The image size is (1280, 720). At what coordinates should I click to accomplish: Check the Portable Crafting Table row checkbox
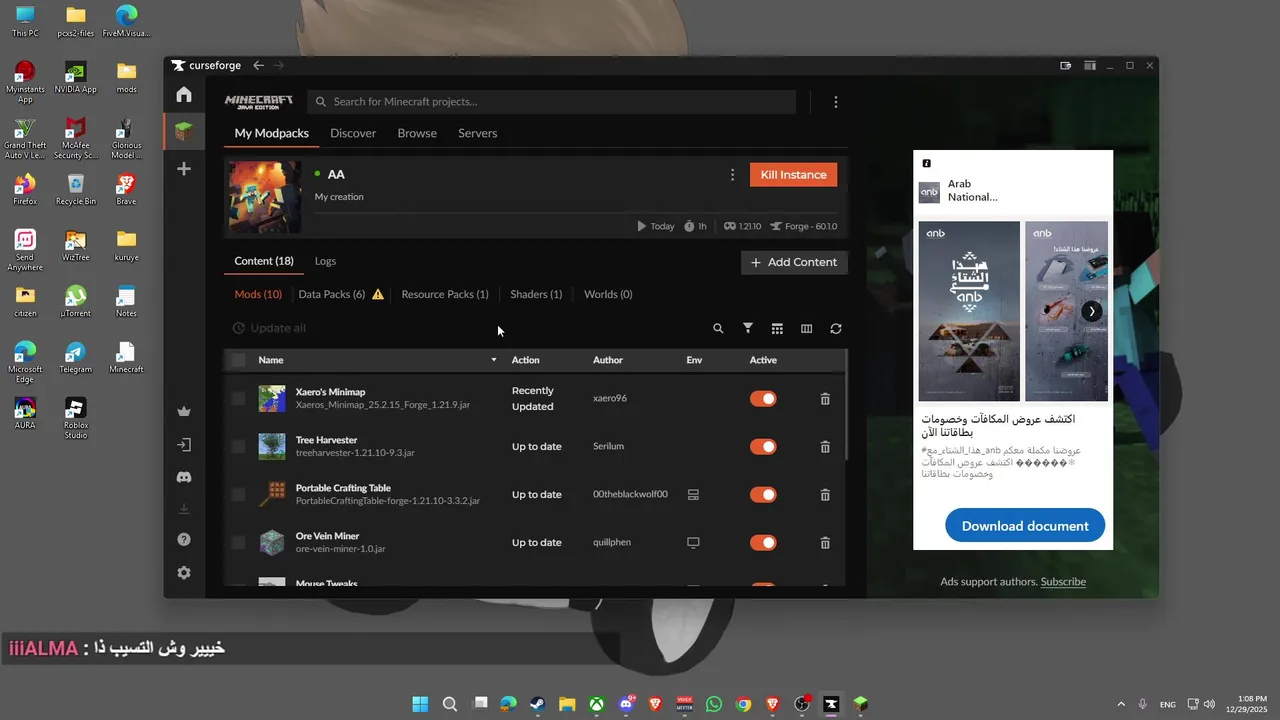coord(238,494)
